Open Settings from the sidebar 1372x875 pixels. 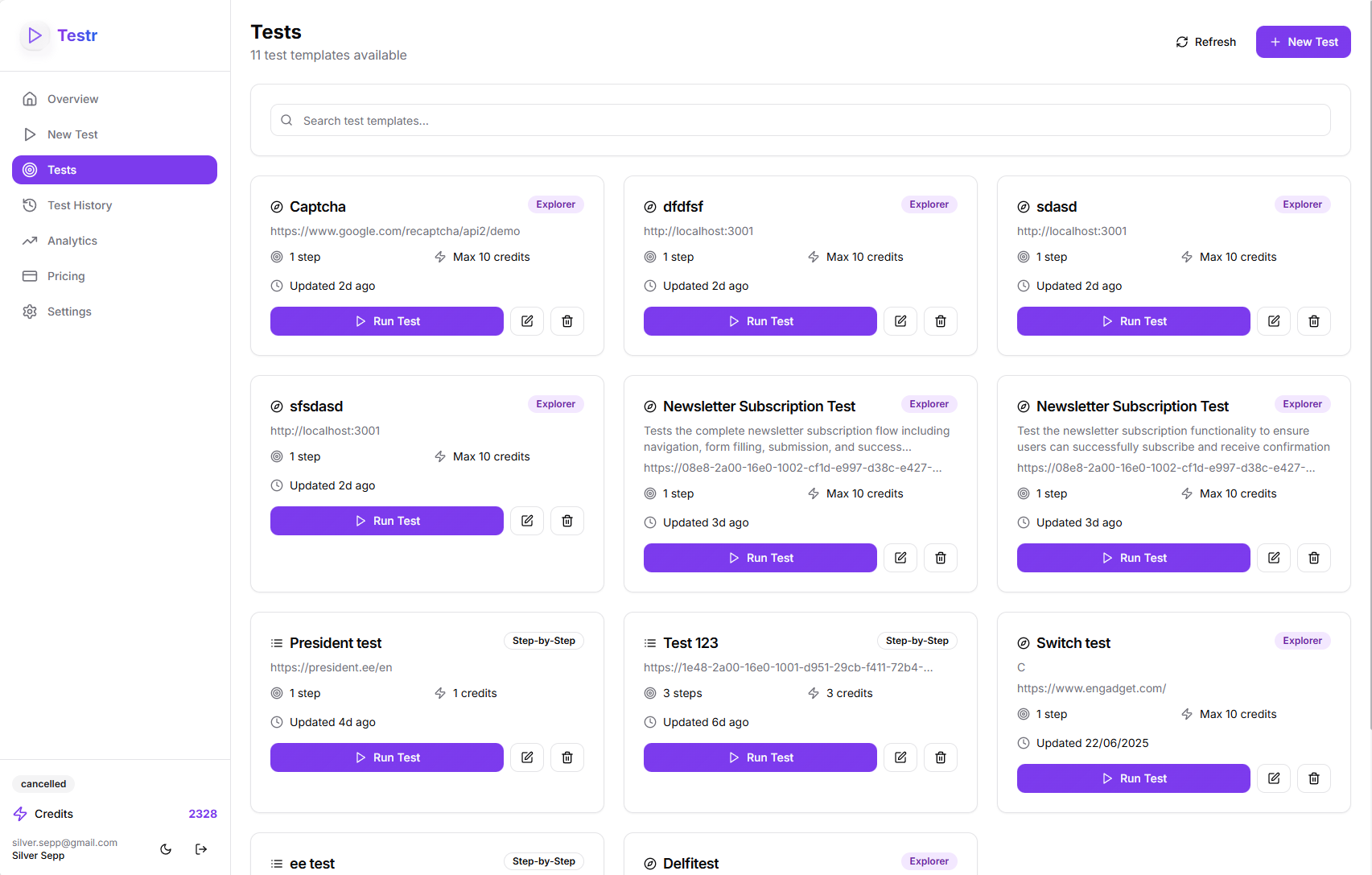click(114, 312)
